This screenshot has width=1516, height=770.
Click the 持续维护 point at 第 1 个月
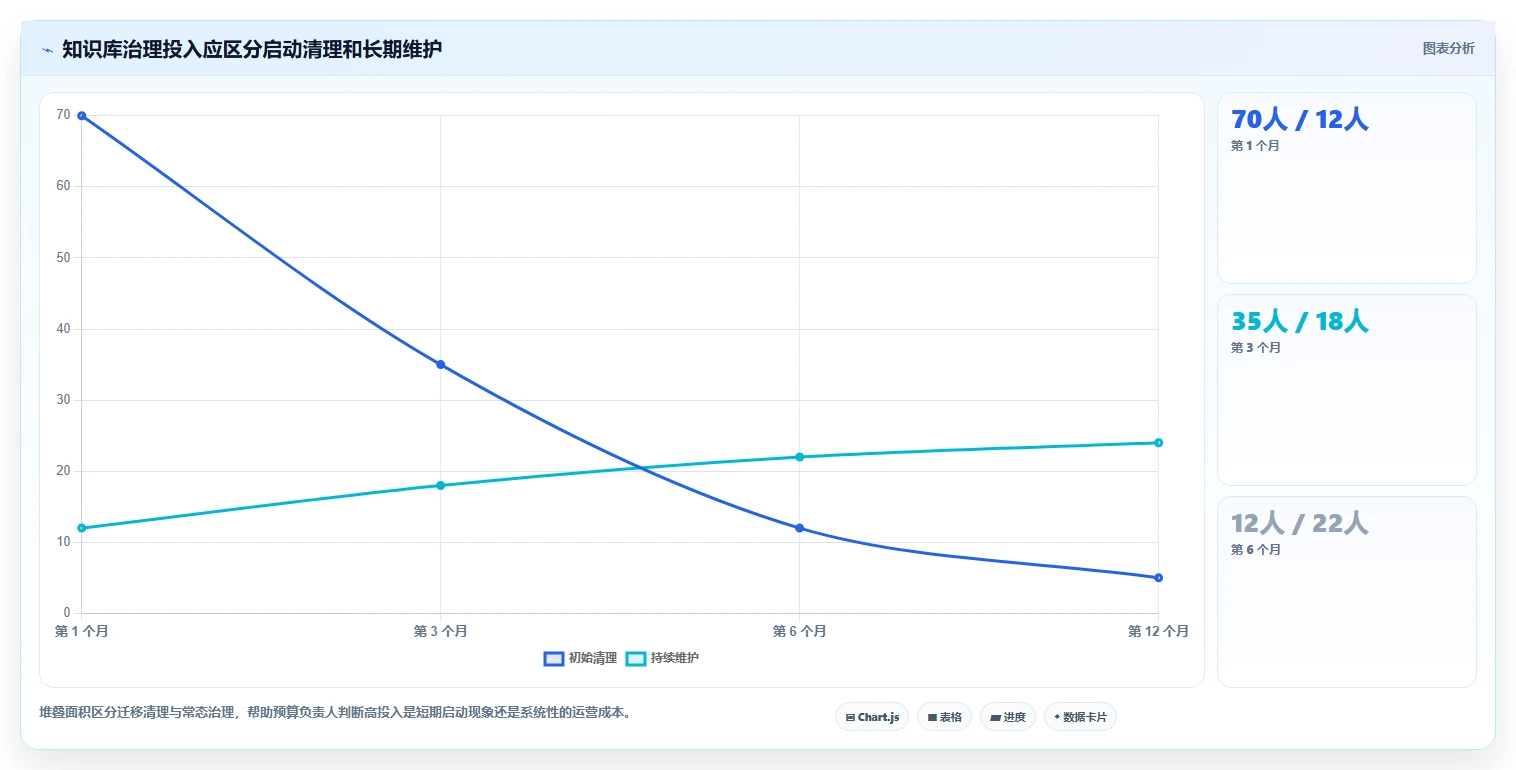[81, 528]
